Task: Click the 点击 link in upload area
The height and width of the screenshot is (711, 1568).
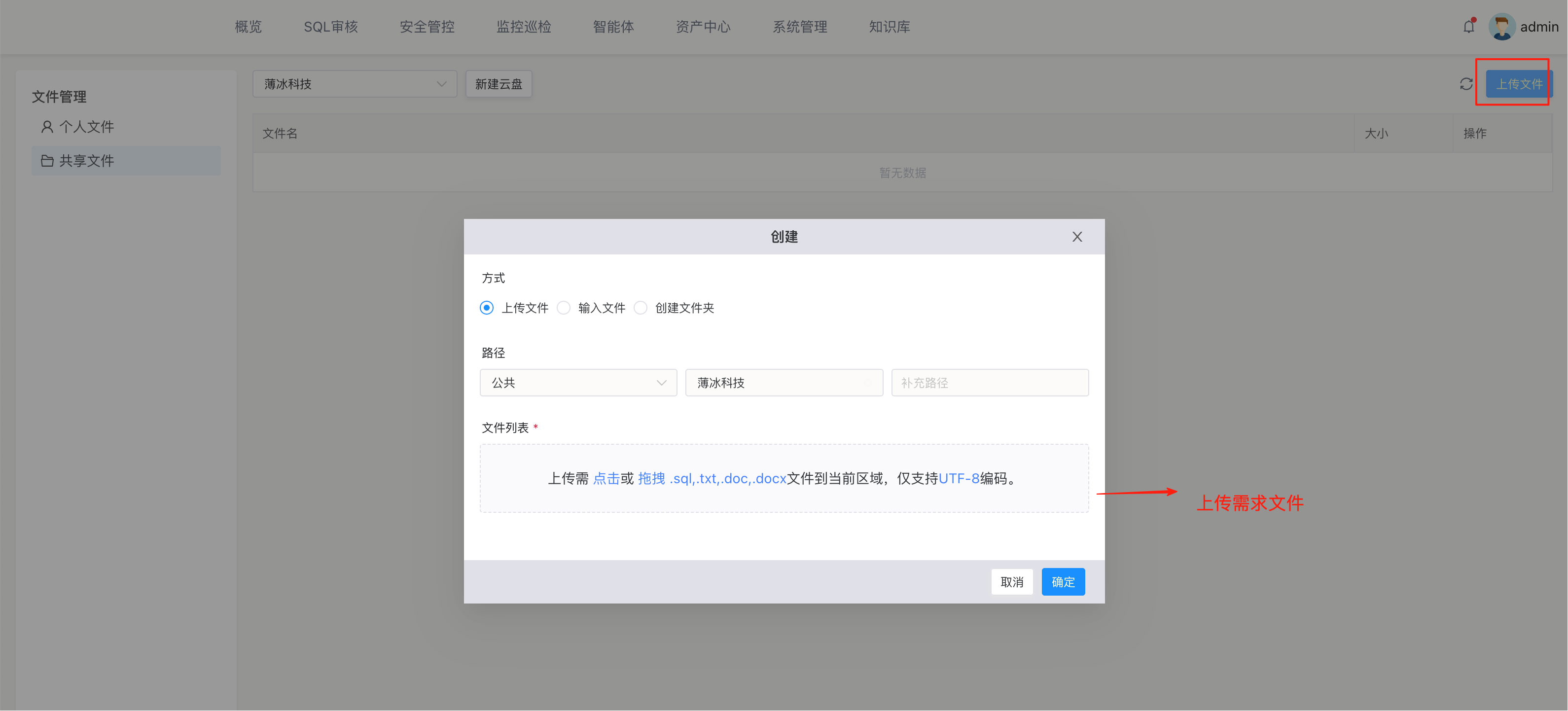Action: click(x=606, y=478)
